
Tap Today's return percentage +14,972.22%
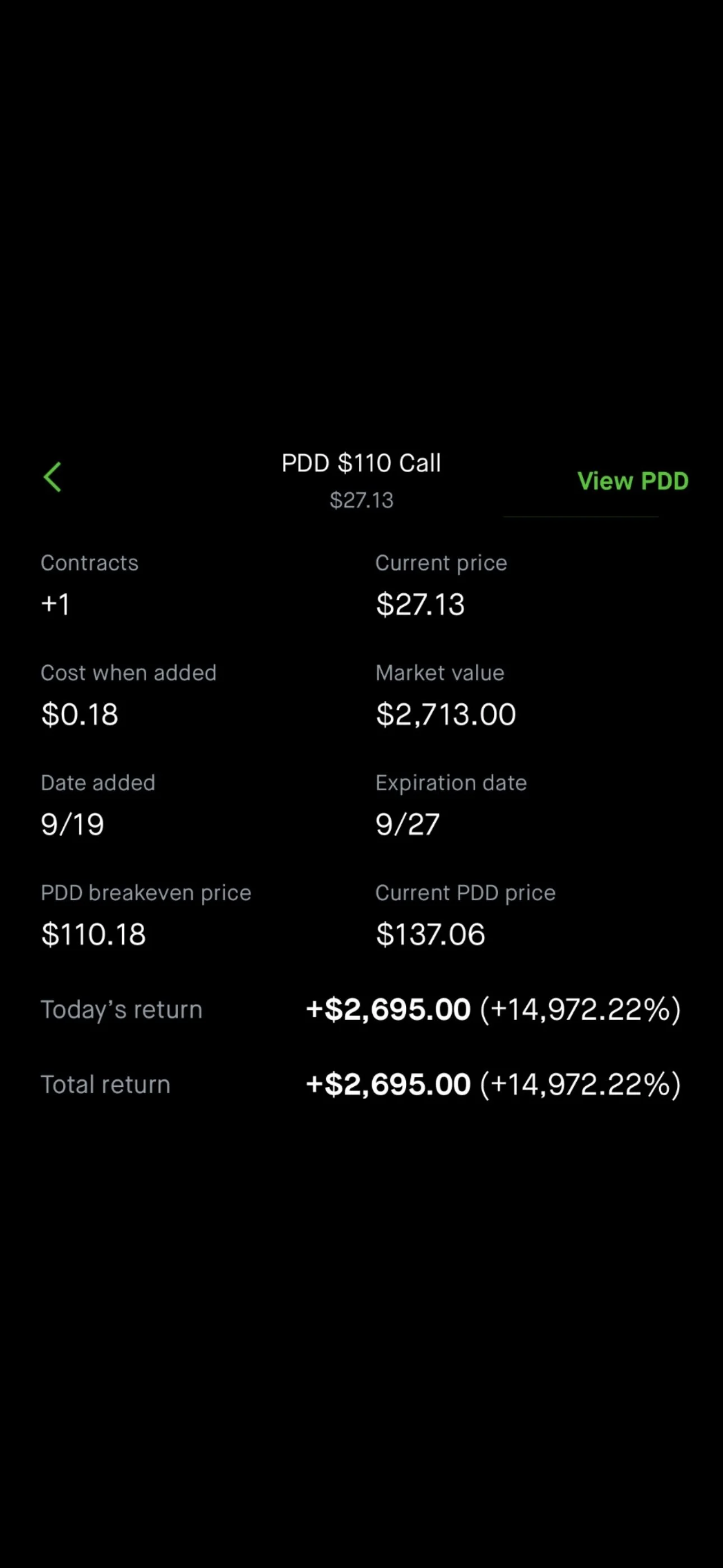[581, 1009]
